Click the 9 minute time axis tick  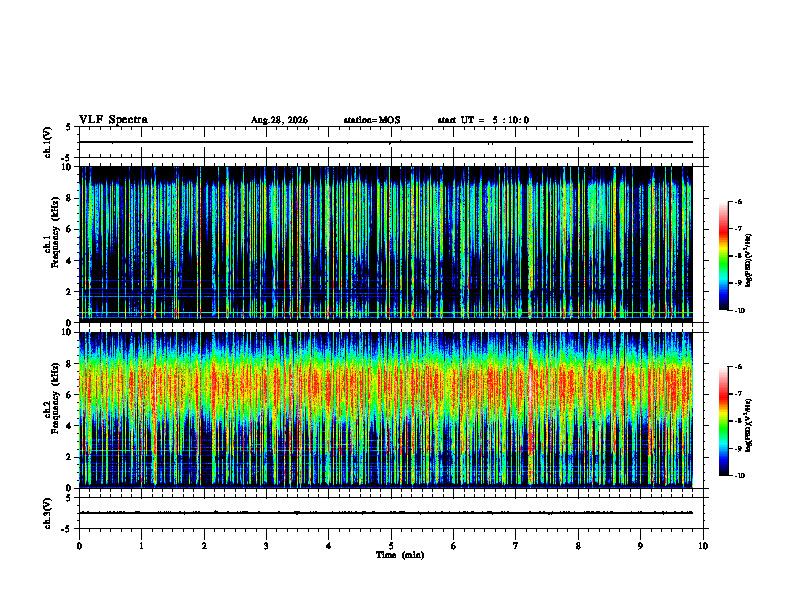[x=640, y=546]
